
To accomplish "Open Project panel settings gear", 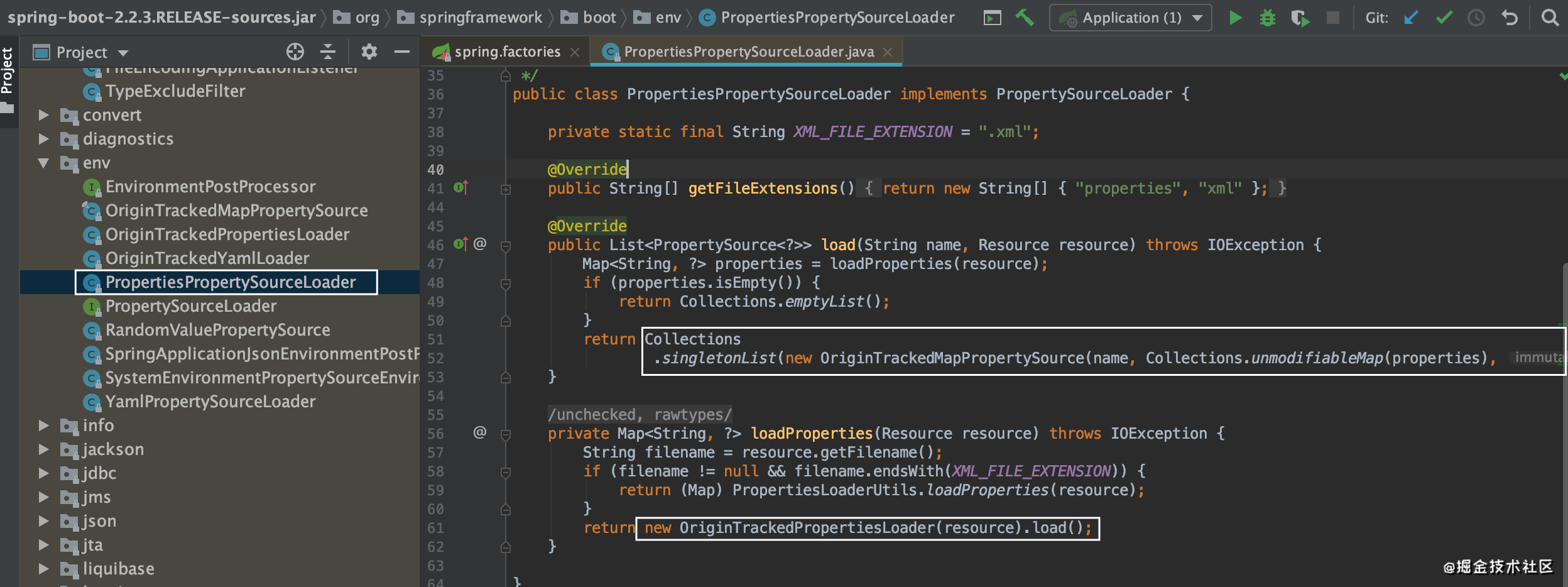I will (x=369, y=52).
